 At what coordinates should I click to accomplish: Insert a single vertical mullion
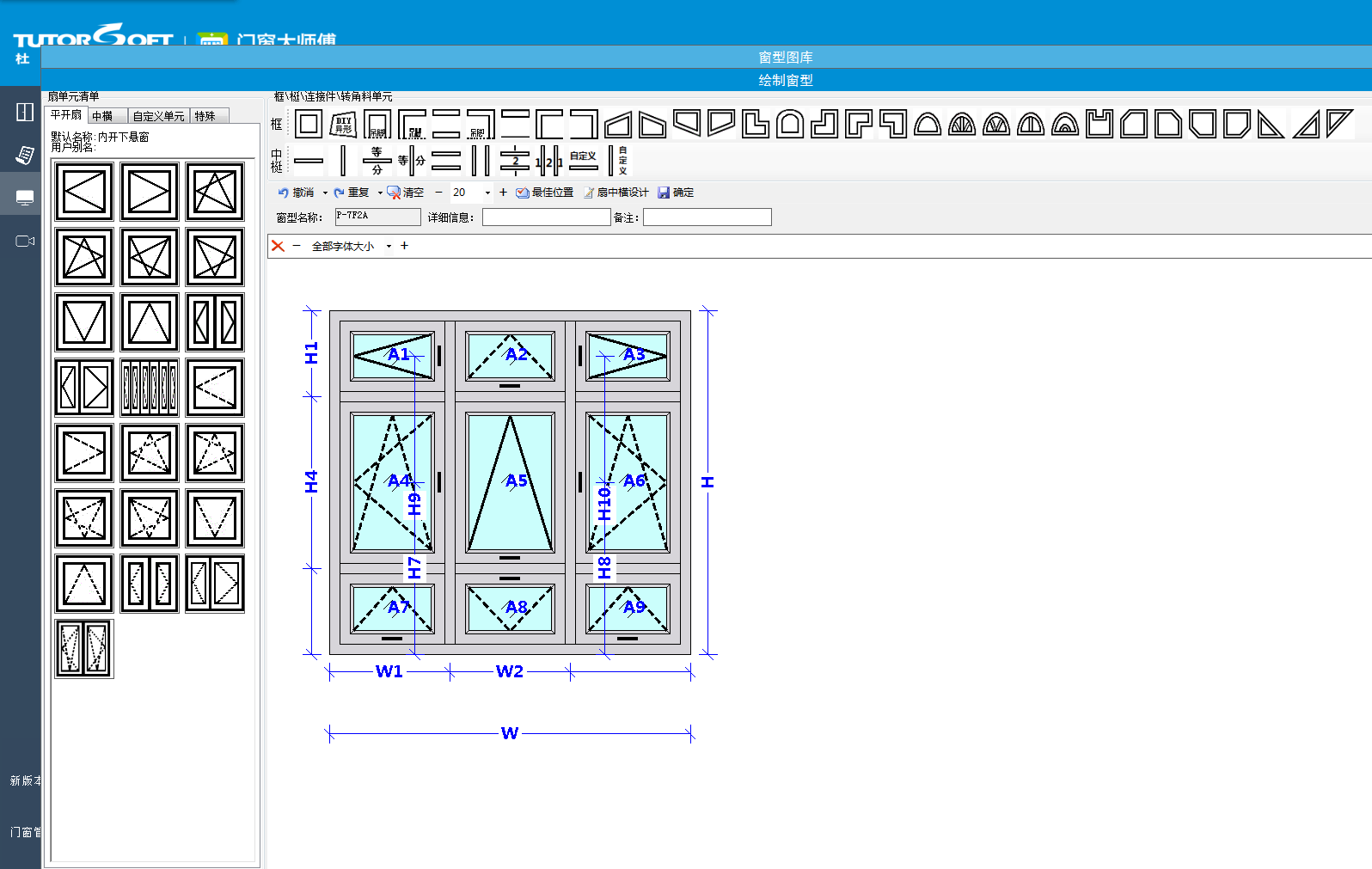coord(343,161)
